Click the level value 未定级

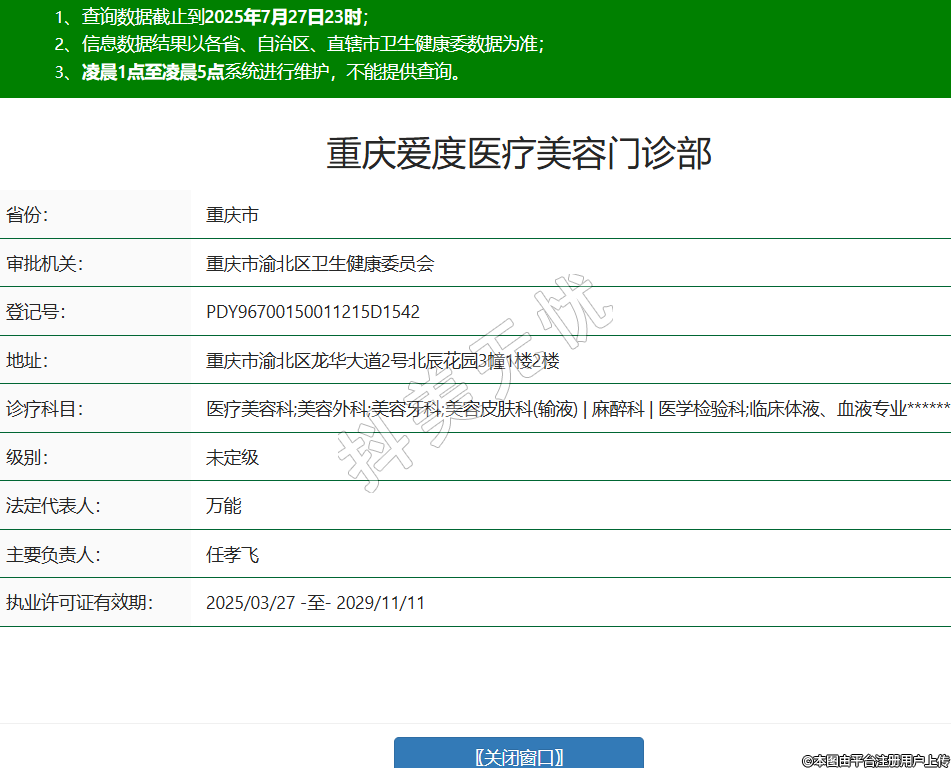232,458
